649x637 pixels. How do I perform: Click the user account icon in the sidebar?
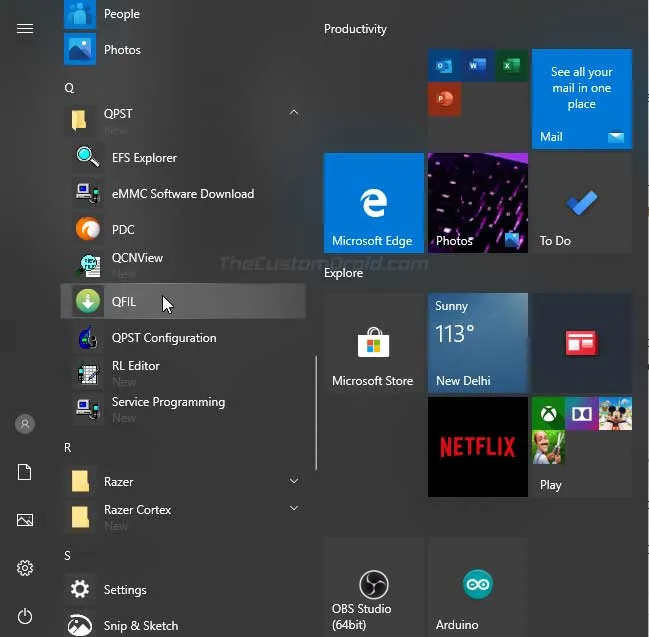[x=25, y=424]
